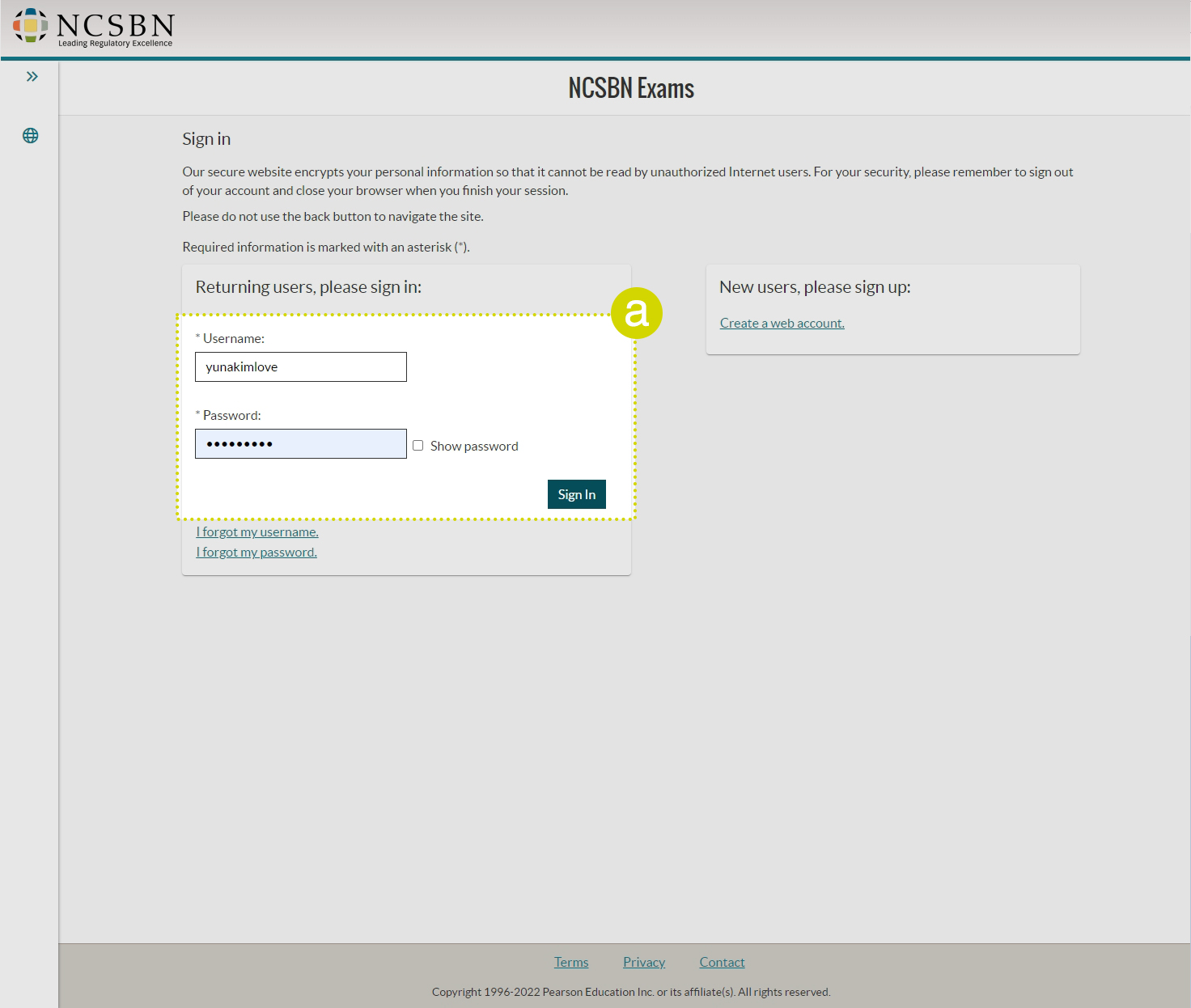This screenshot has width=1191, height=1008.
Task: Click the Copyright 1996-2022 Pearson text
Action: (x=631, y=992)
